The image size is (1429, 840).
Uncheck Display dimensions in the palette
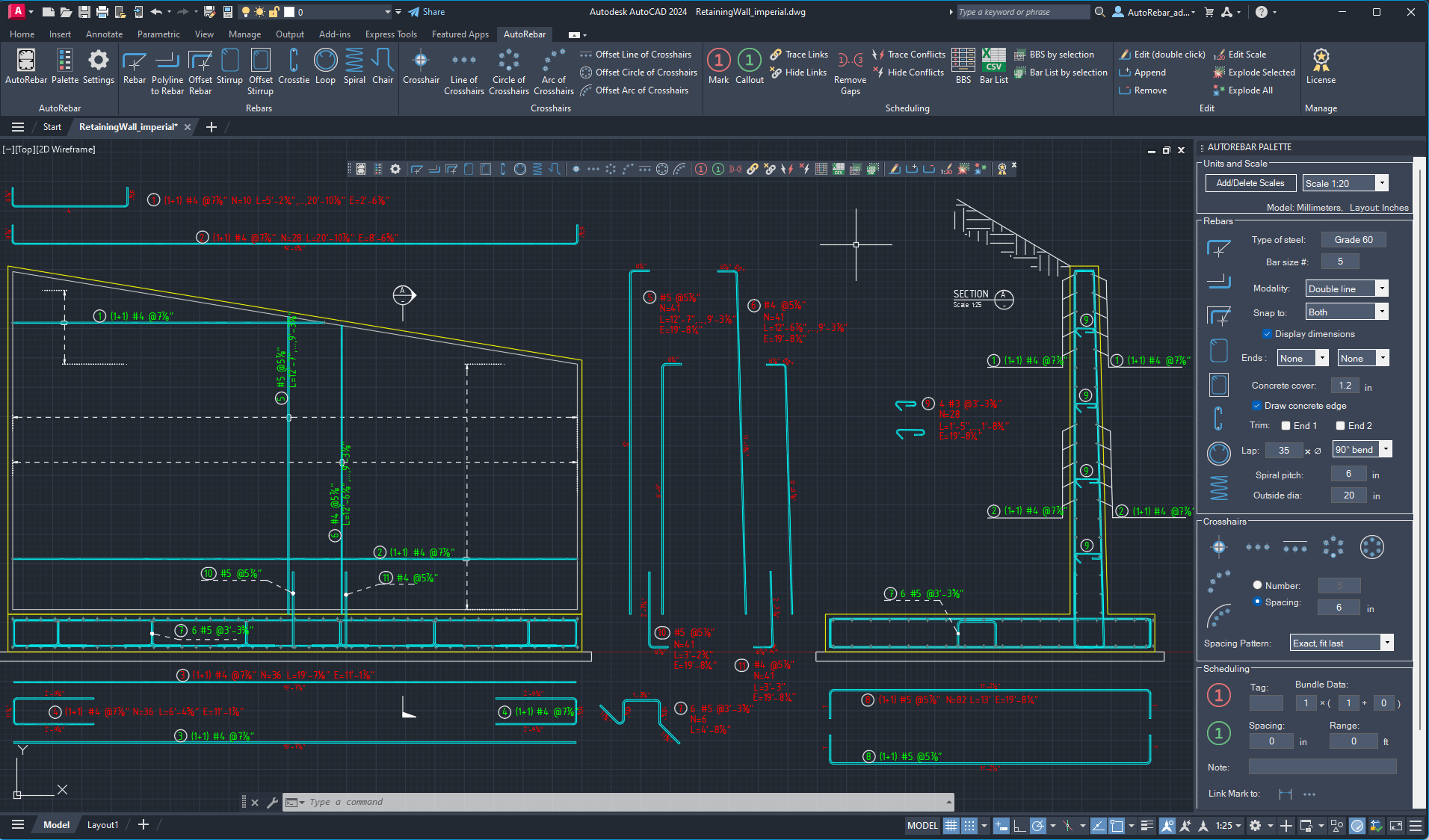click(1268, 334)
